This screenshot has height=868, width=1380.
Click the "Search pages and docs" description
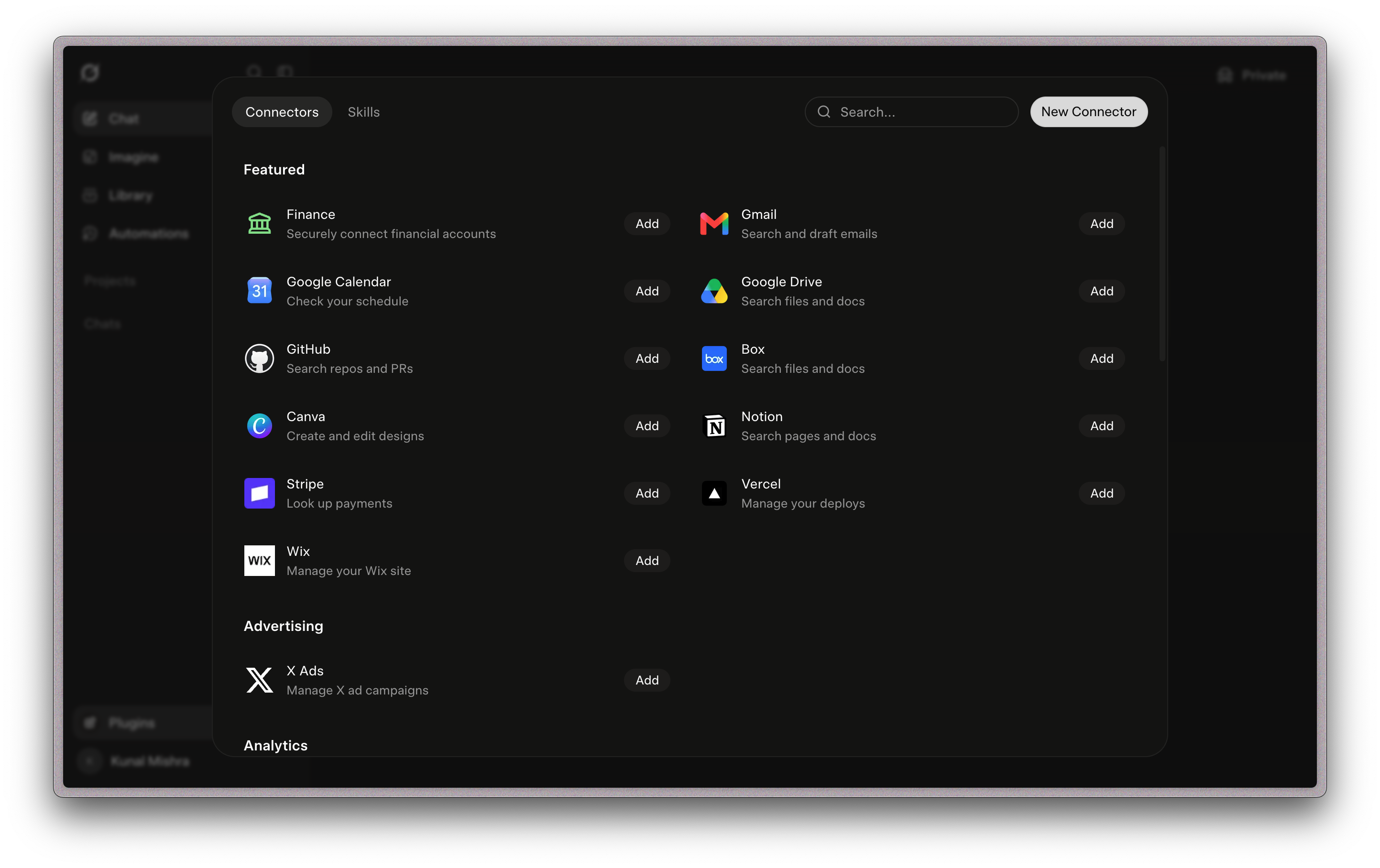click(x=809, y=436)
